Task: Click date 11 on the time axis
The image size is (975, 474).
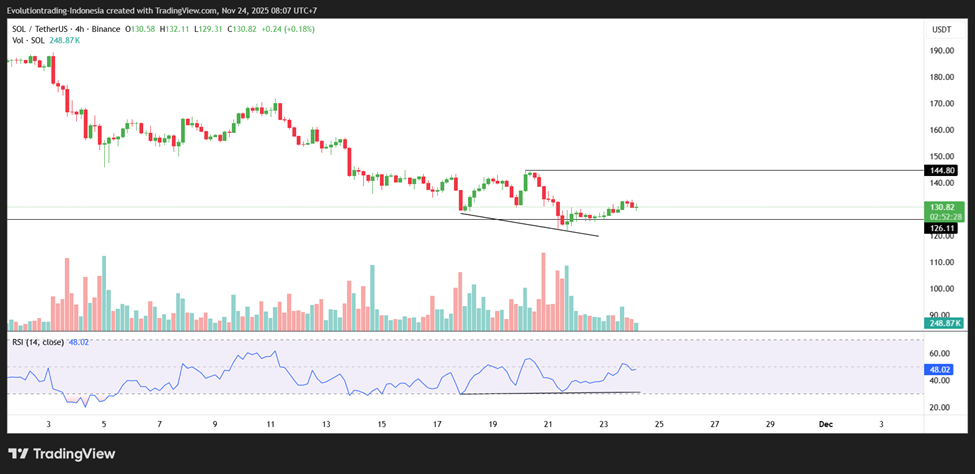Action: 270,424
